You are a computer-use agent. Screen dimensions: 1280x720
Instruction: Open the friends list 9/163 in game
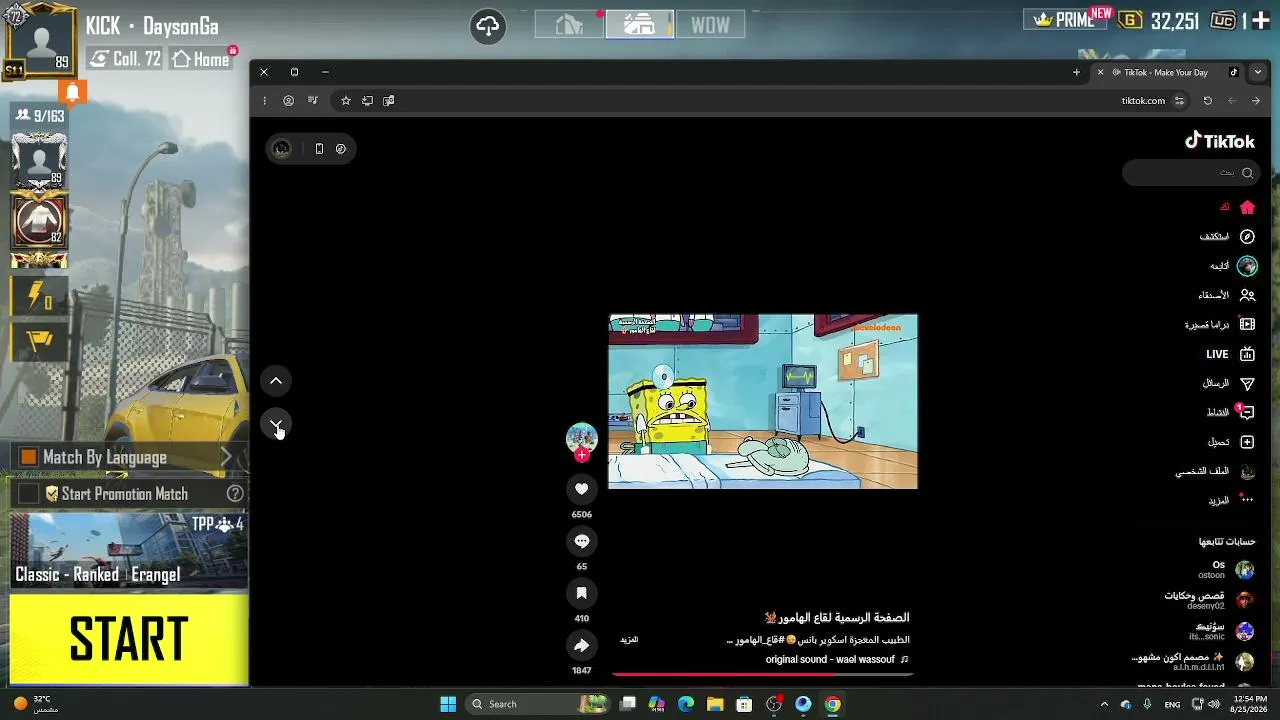click(40, 116)
